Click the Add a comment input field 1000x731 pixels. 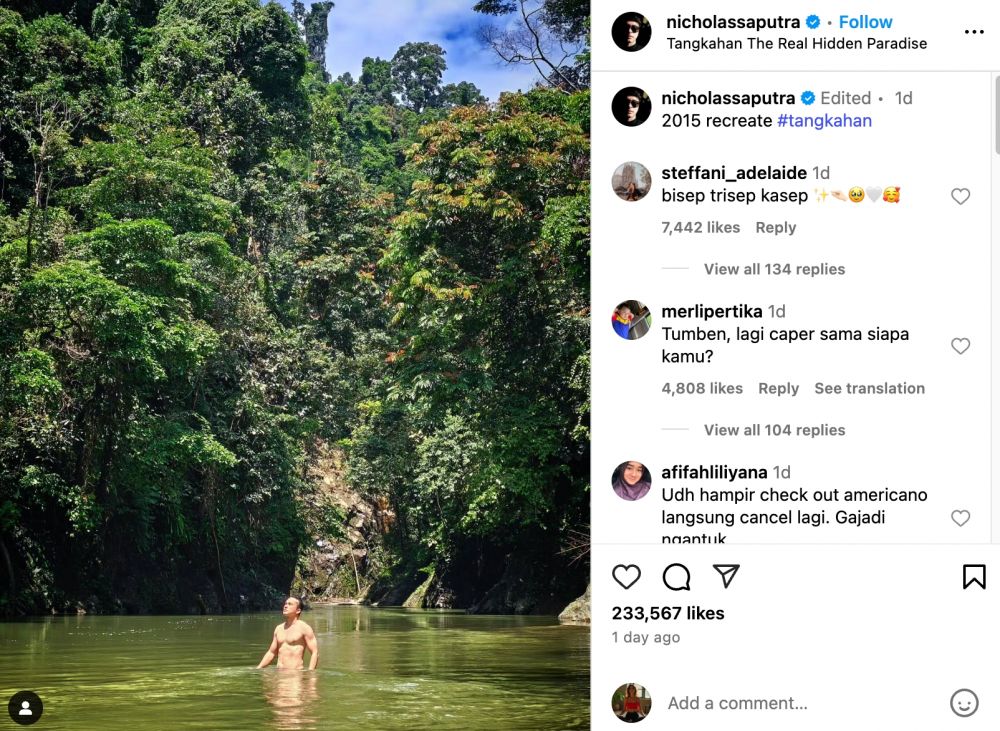(738, 703)
